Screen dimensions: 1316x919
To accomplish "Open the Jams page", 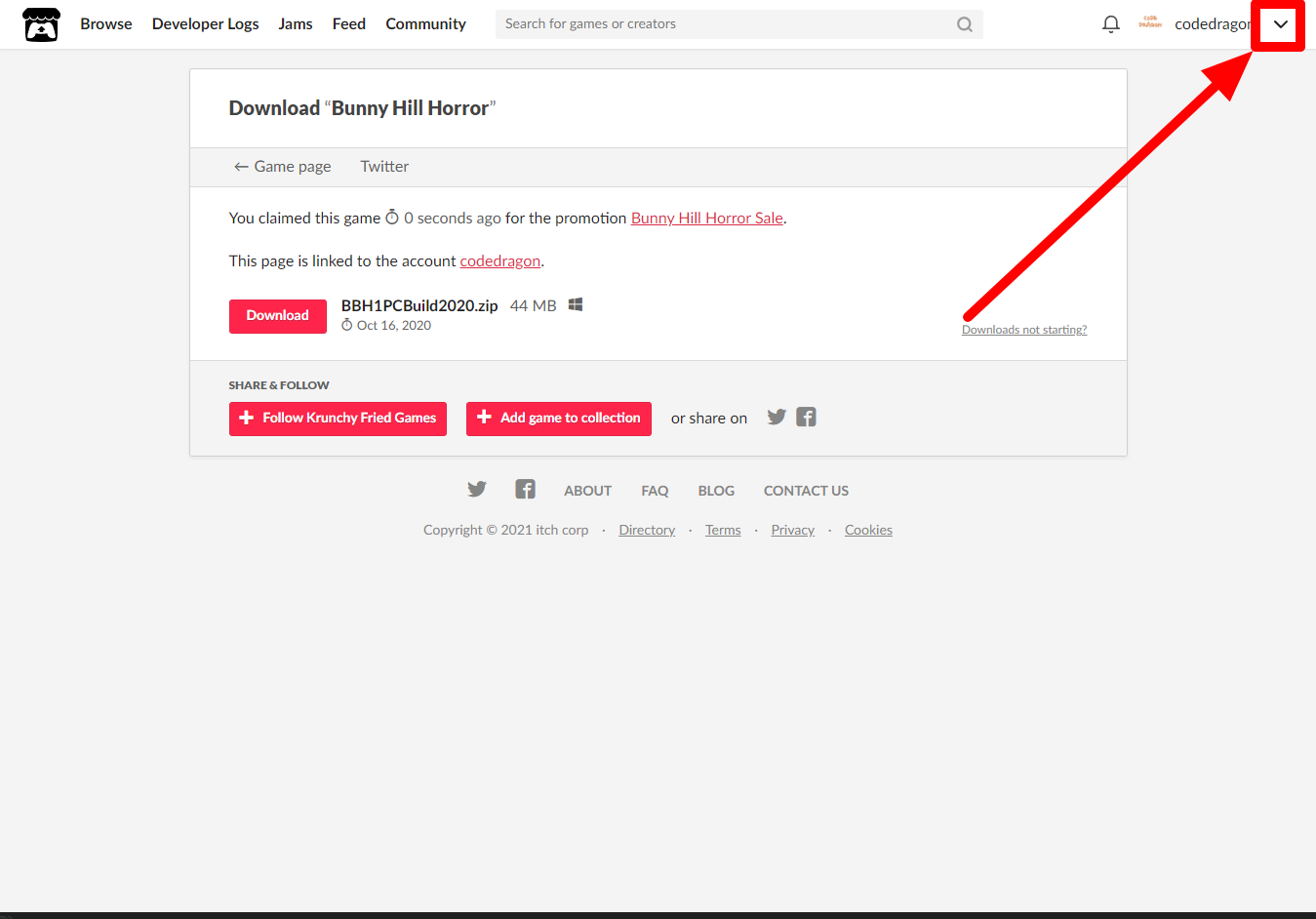I will [x=296, y=24].
